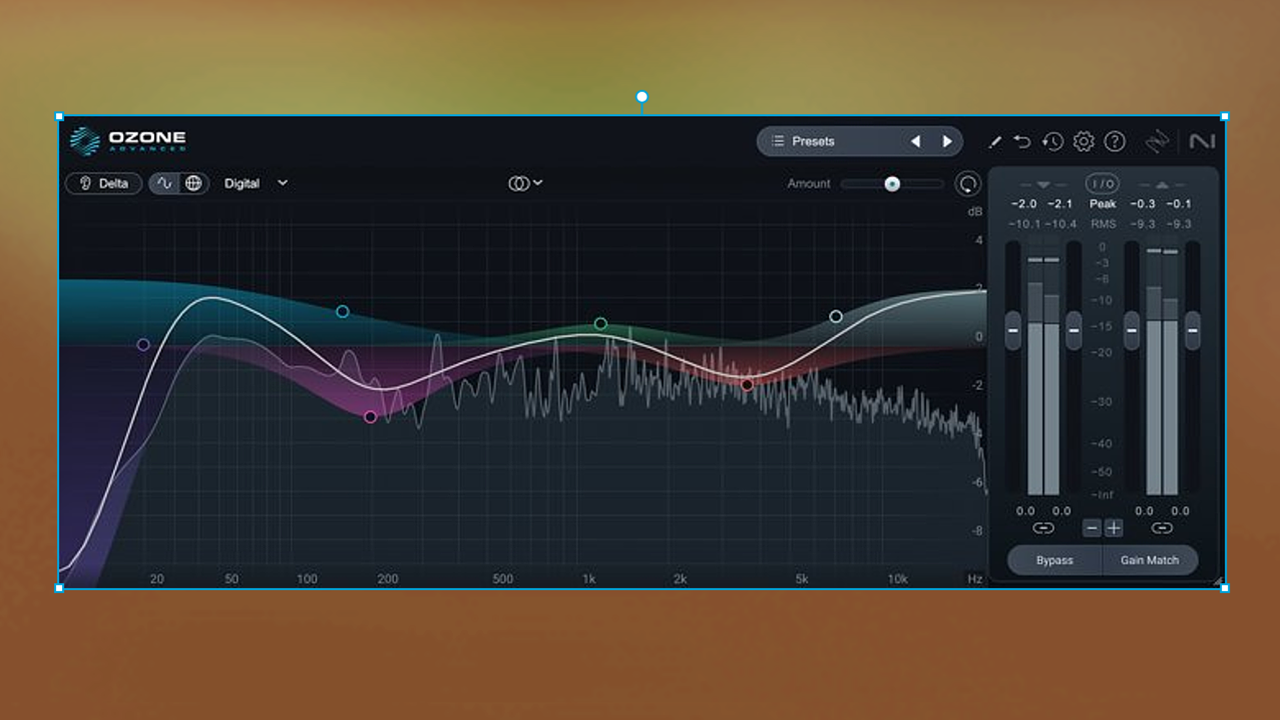Click the undo arrow icon
The image size is (1280, 720).
[1022, 141]
